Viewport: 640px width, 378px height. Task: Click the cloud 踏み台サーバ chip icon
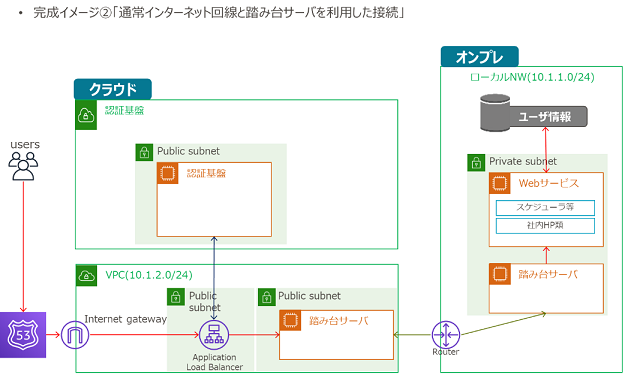tap(290, 320)
